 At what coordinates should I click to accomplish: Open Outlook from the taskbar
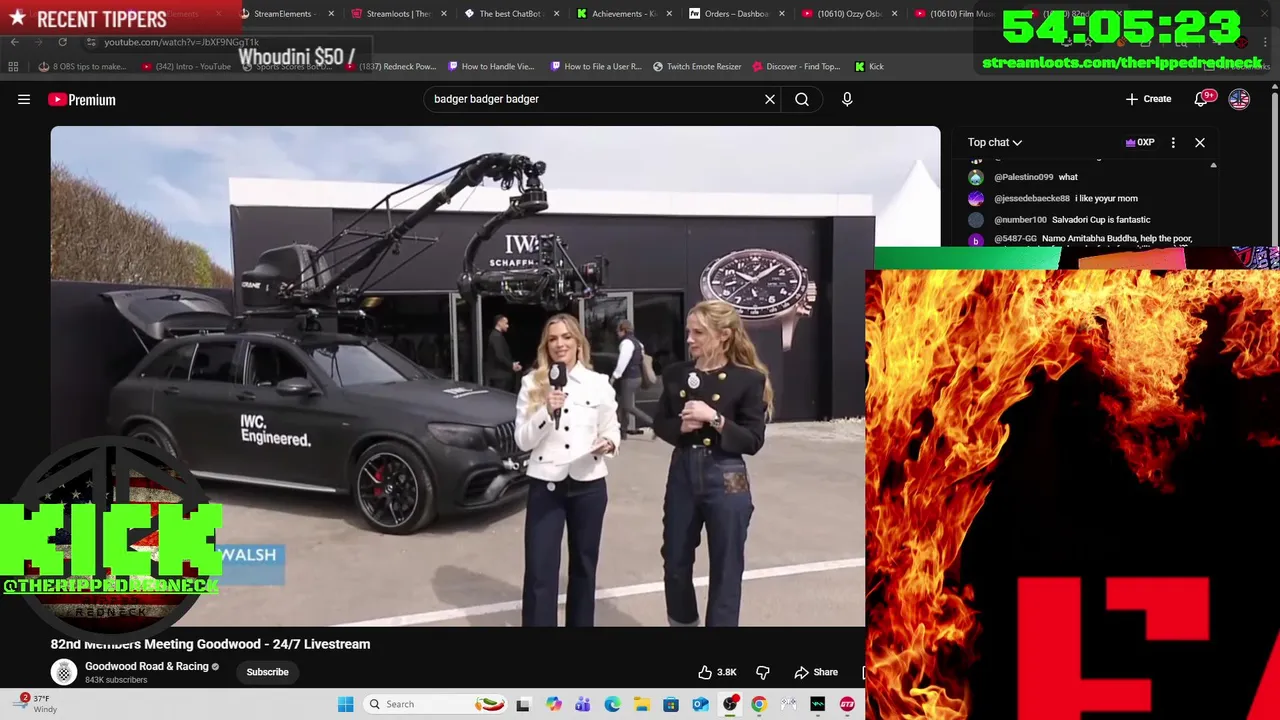701,704
